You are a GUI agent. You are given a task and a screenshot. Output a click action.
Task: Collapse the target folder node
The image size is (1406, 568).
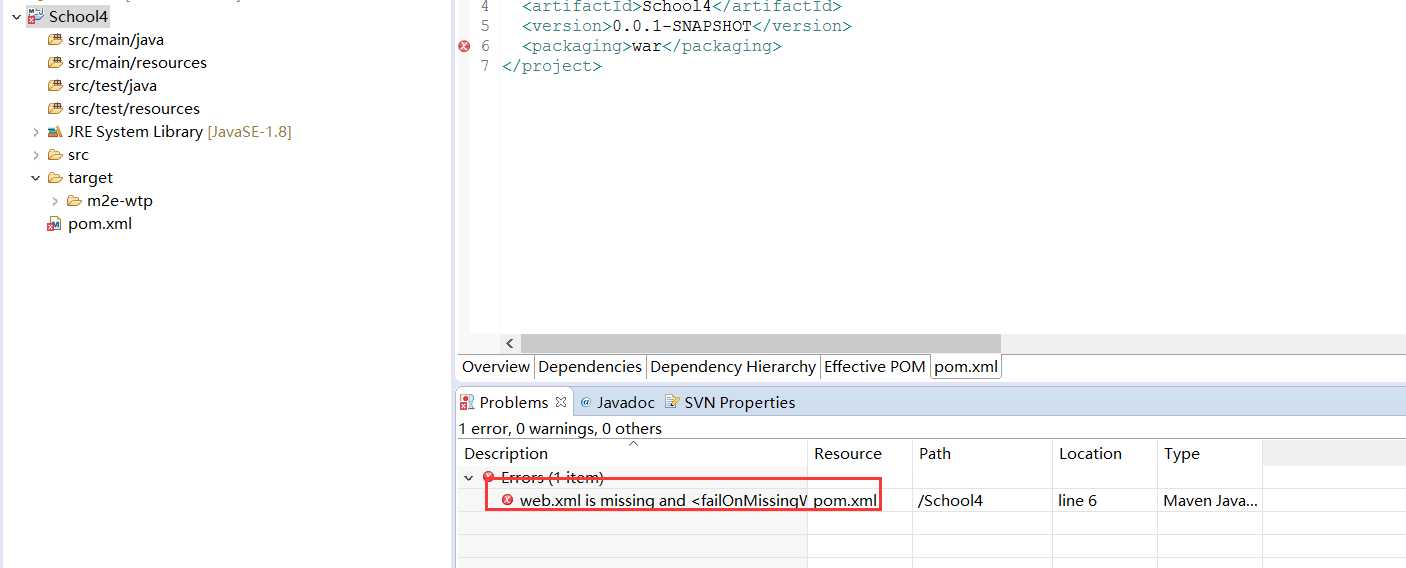tap(36, 178)
